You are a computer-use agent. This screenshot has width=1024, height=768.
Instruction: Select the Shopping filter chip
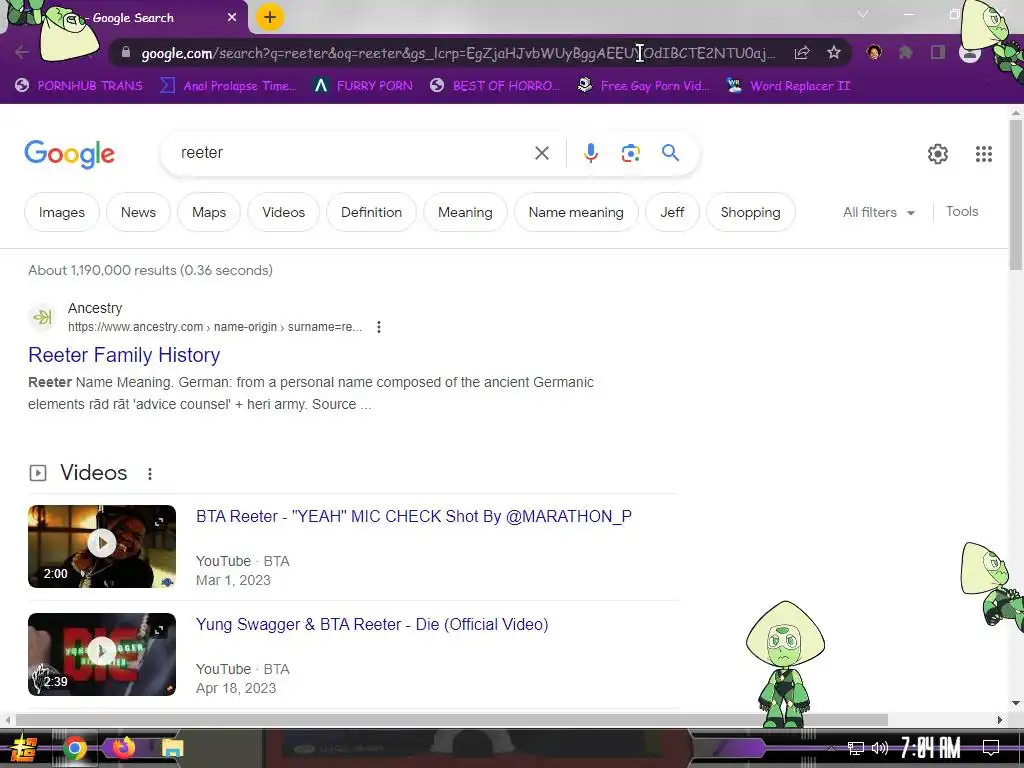750,212
